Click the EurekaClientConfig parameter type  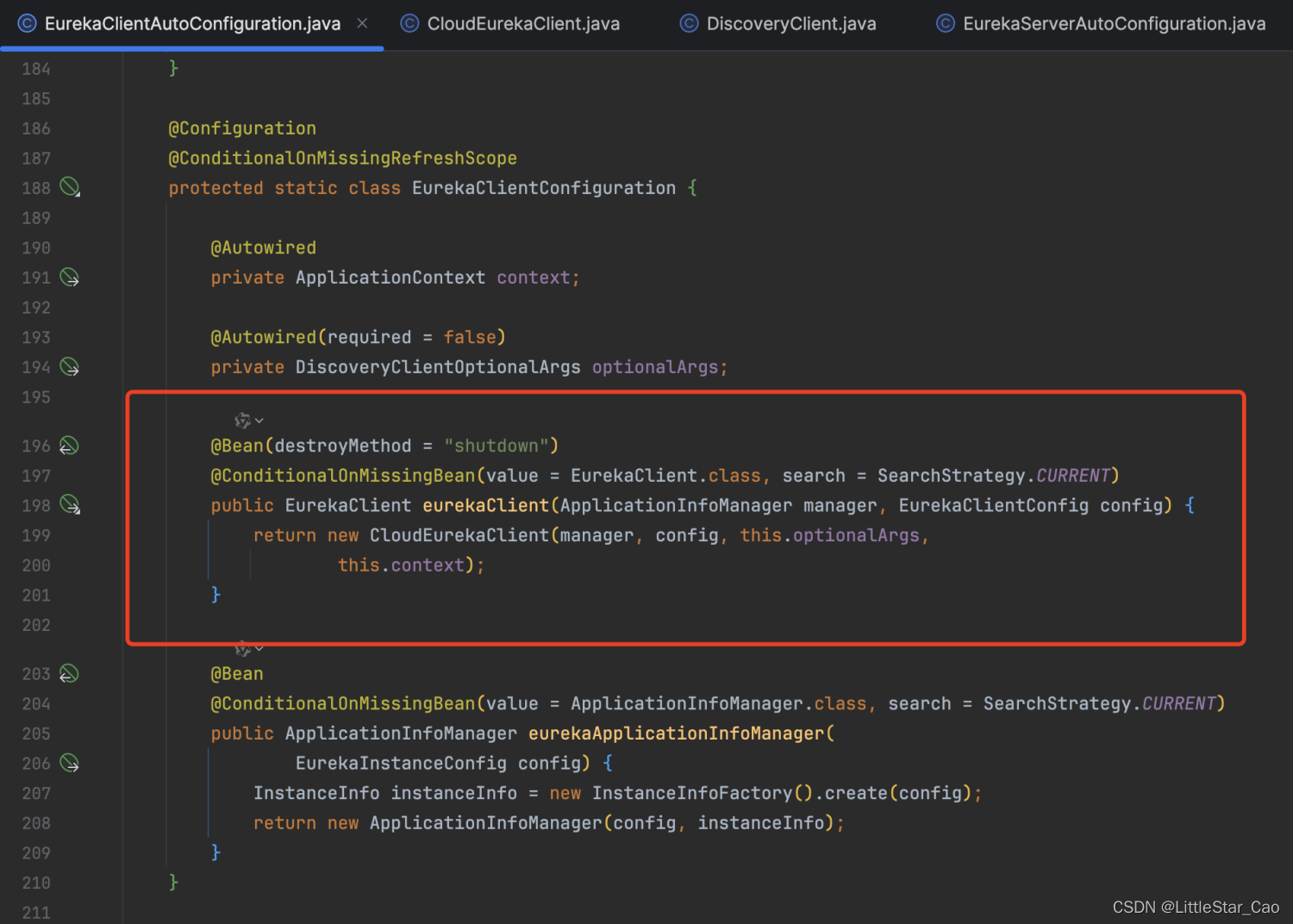[994, 505]
